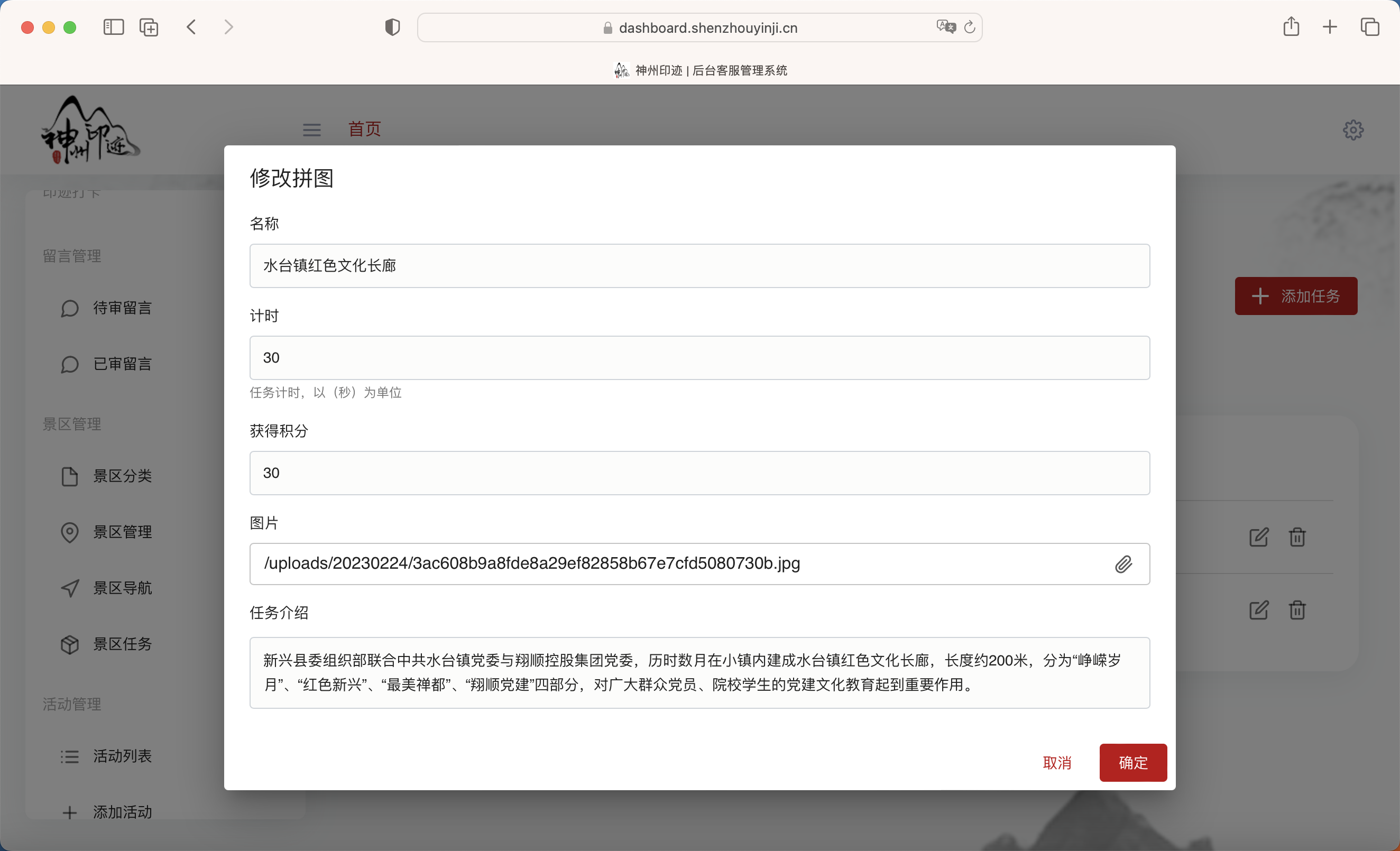Click the 名称 name input field
The width and height of the screenshot is (1400, 851).
pyautogui.click(x=699, y=266)
